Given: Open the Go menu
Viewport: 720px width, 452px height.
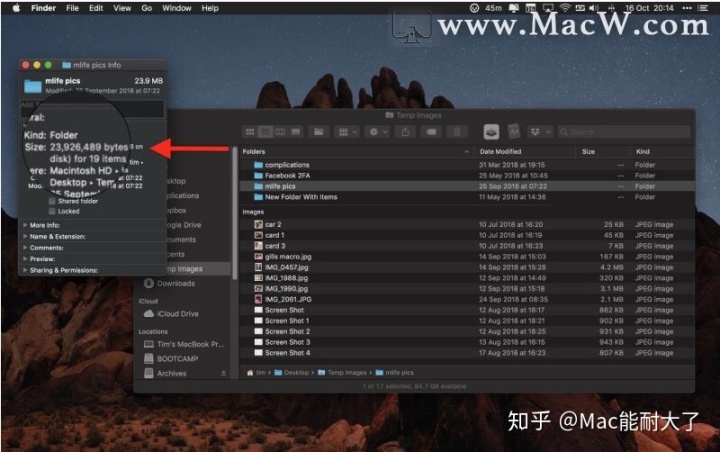Looking at the screenshot, I should pyautogui.click(x=146, y=8).
